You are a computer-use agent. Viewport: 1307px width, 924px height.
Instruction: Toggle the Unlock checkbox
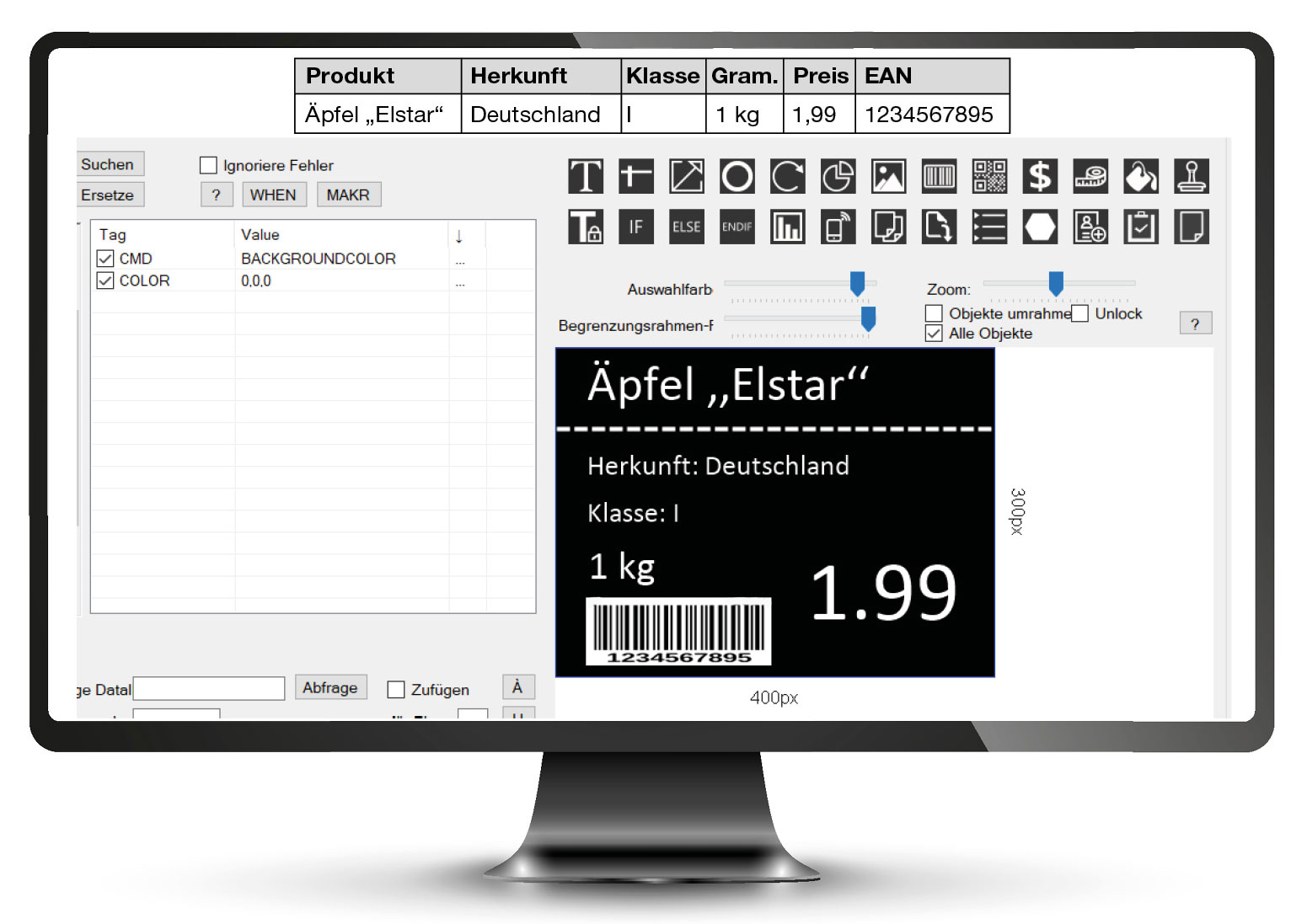coord(1080,313)
